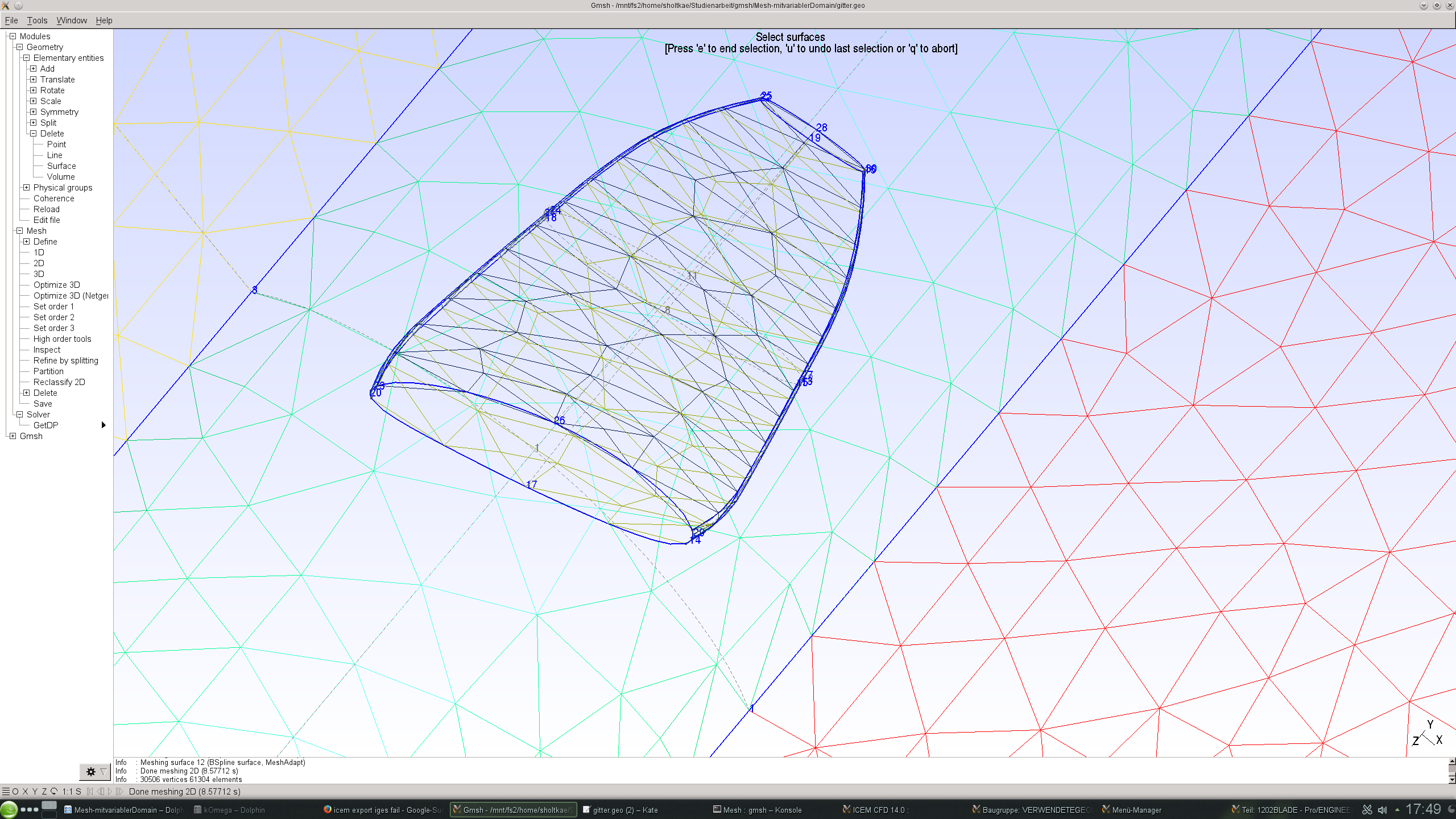Toggle message console via the status bar lines icon
The width and height of the screenshot is (1456, 819).
[6, 791]
